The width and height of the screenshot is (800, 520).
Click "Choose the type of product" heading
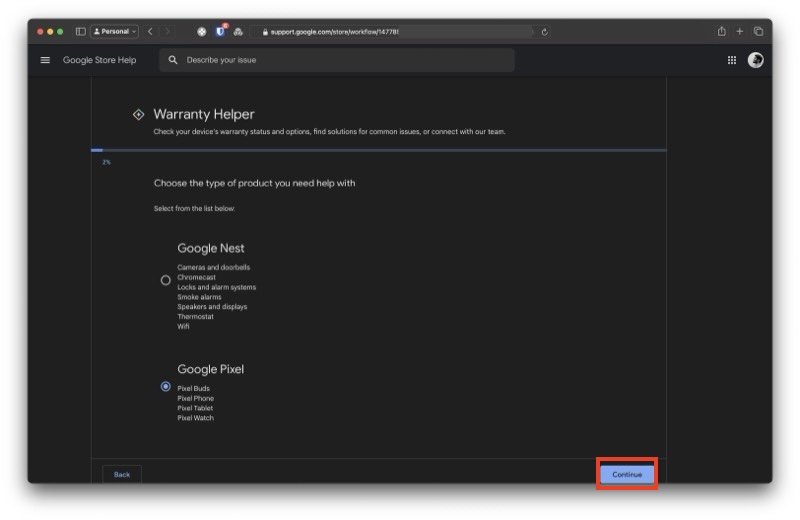tap(255, 183)
